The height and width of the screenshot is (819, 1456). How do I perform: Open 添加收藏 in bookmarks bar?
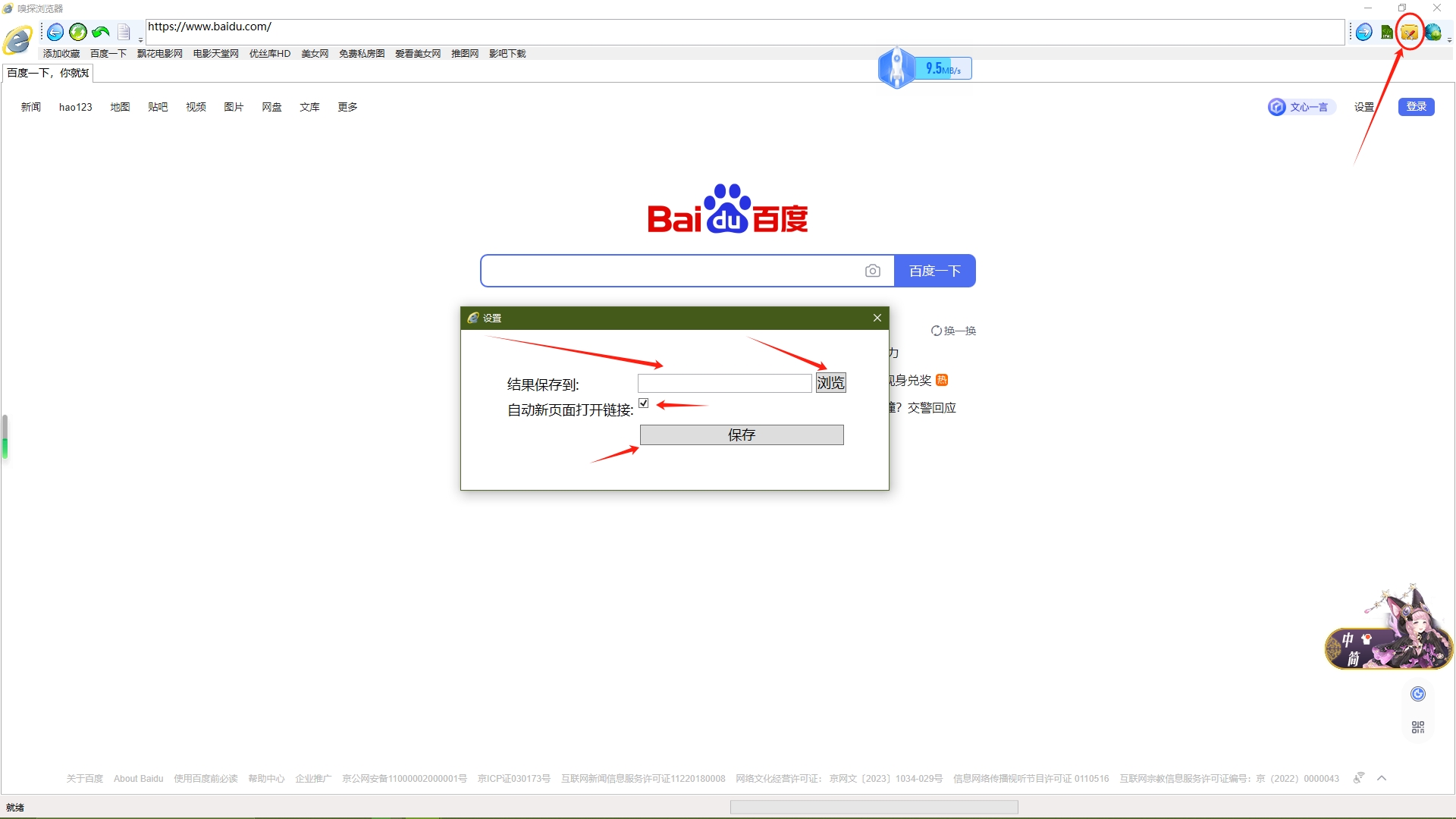pyautogui.click(x=61, y=53)
